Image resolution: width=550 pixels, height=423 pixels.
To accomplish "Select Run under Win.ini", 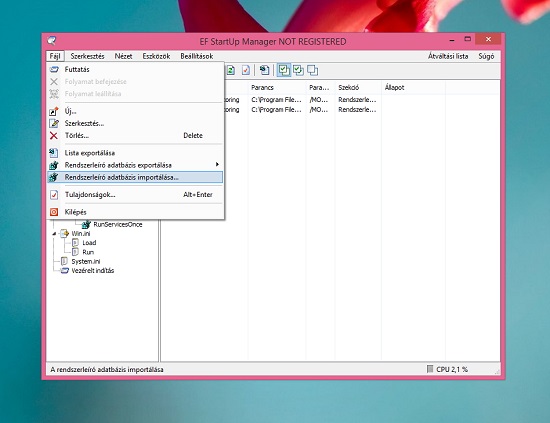I will point(88,252).
